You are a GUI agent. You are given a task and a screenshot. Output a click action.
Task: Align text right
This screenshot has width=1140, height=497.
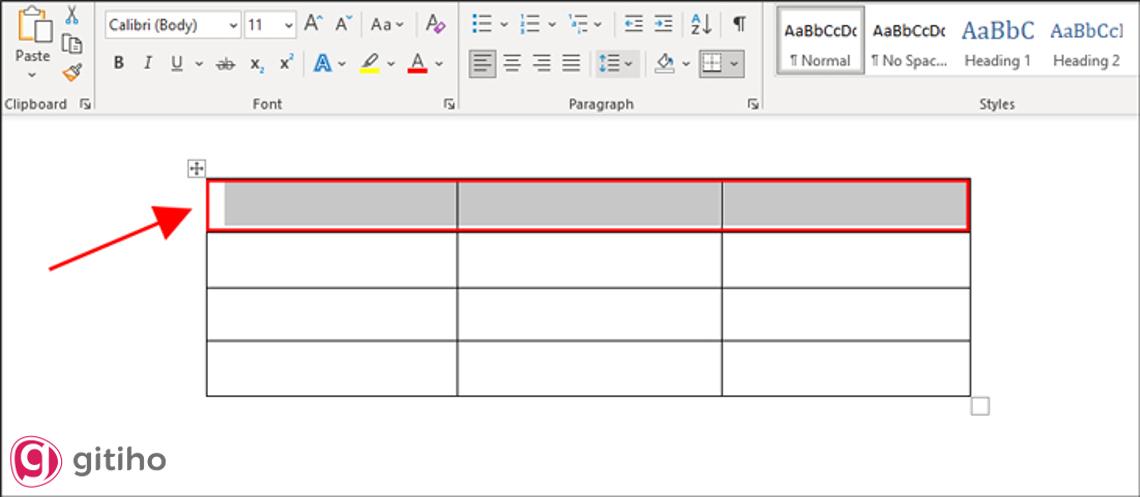[542, 64]
